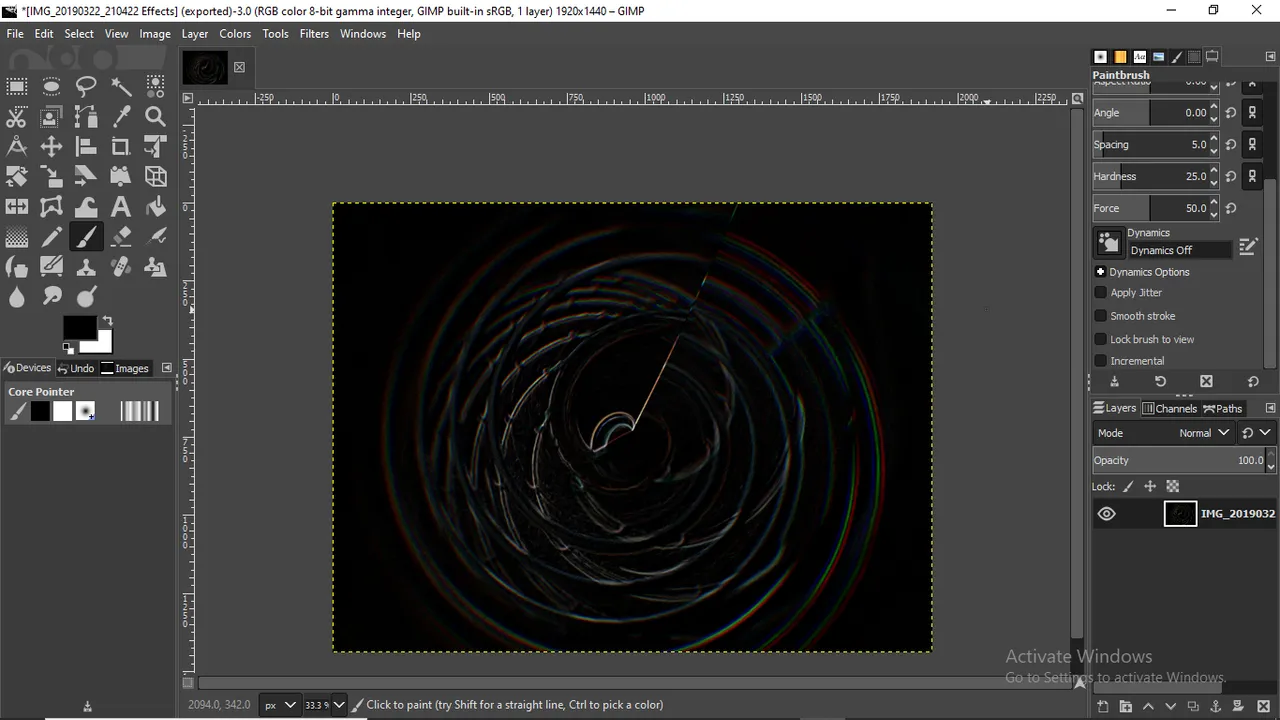Enable Incremental checkbox
The height and width of the screenshot is (720, 1280).
(1101, 361)
